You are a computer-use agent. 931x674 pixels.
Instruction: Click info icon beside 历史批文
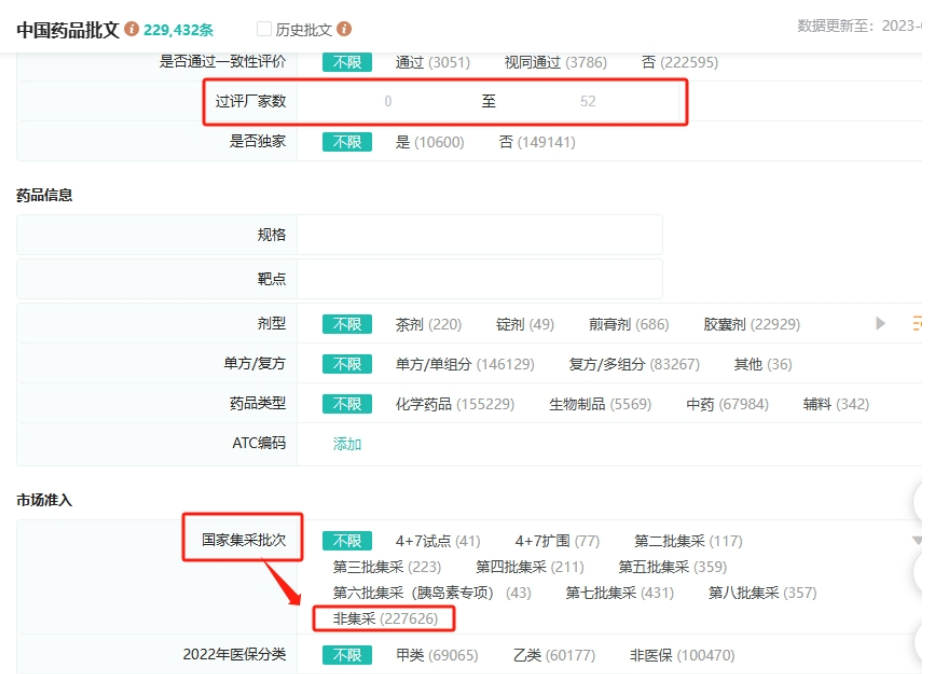[x=344, y=29]
